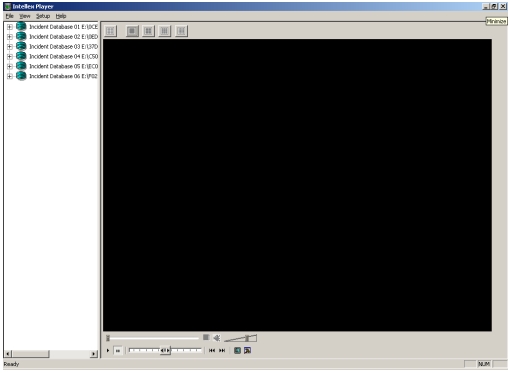Click the tree panel horizontal scrollbar thumb

click(31, 354)
